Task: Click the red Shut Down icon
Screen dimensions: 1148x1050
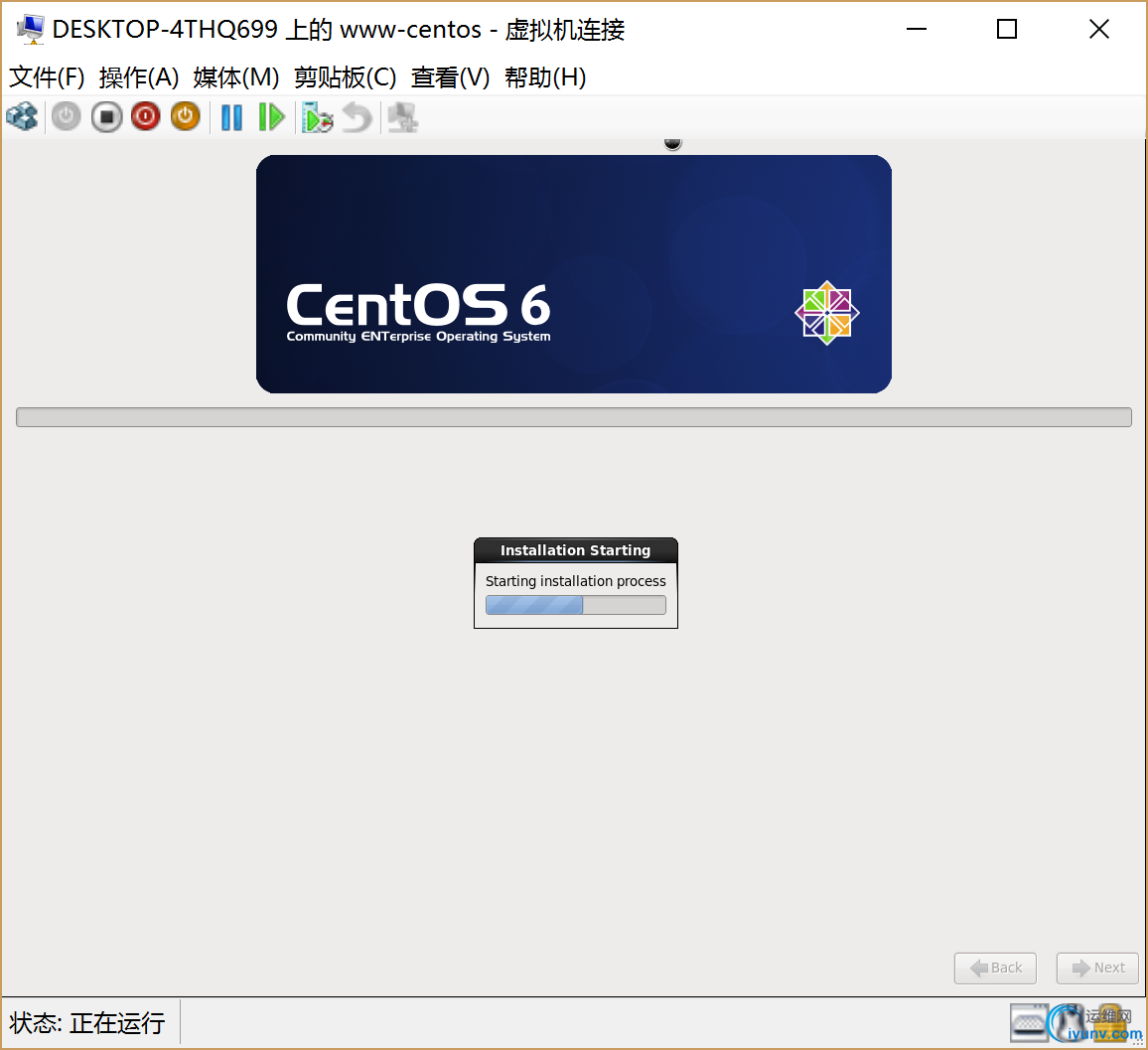Action: 146,117
